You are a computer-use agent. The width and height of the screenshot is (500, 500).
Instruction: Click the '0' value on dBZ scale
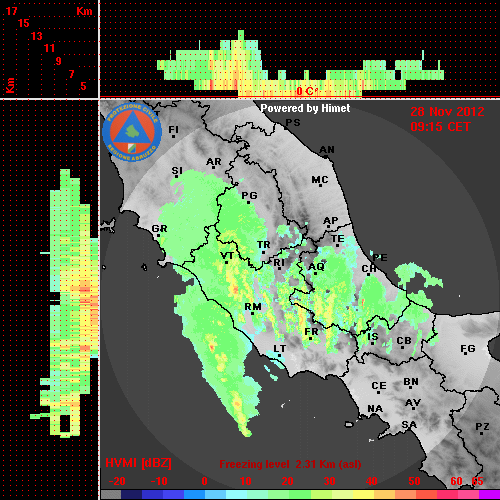pyautogui.click(x=204, y=481)
